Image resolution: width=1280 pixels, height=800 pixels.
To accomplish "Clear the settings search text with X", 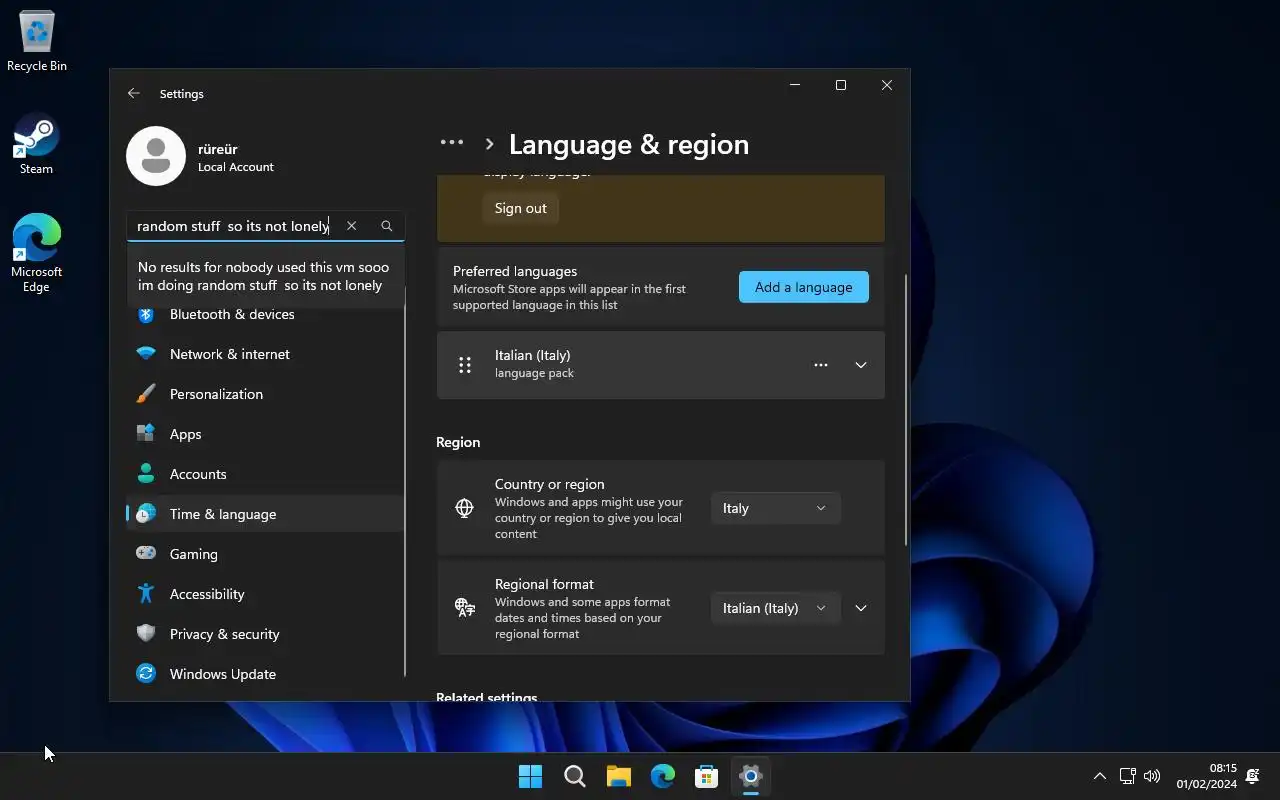I will pyautogui.click(x=351, y=226).
